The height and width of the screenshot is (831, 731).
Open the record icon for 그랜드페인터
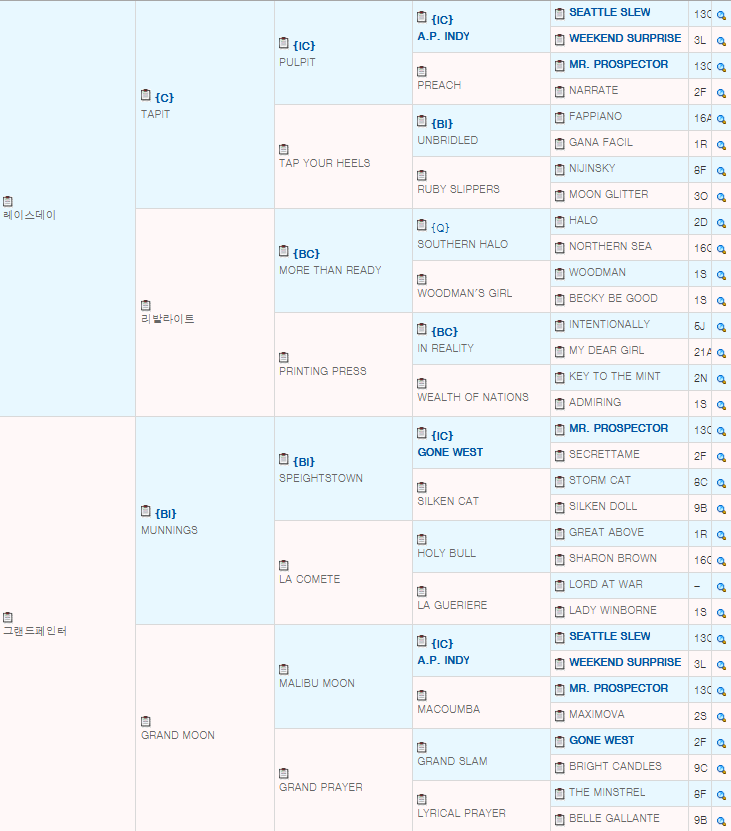point(8,617)
